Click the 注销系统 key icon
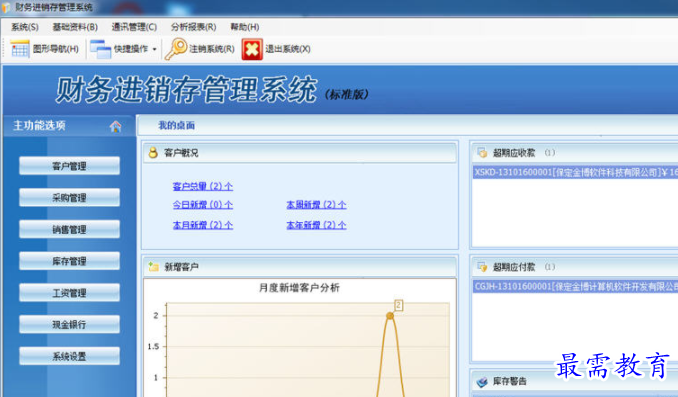This screenshot has width=678, height=397. click(x=176, y=49)
